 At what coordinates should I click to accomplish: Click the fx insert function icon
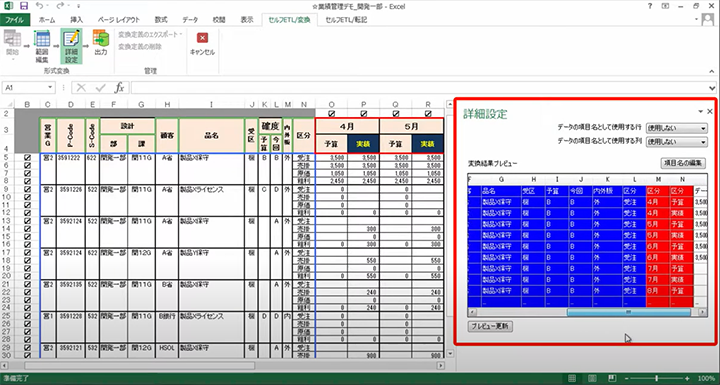pos(119,87)
